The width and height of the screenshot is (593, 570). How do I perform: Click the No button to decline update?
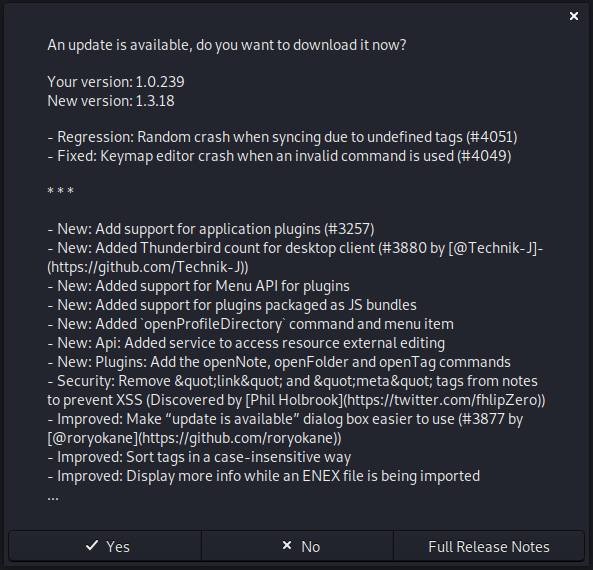point(297,546)
